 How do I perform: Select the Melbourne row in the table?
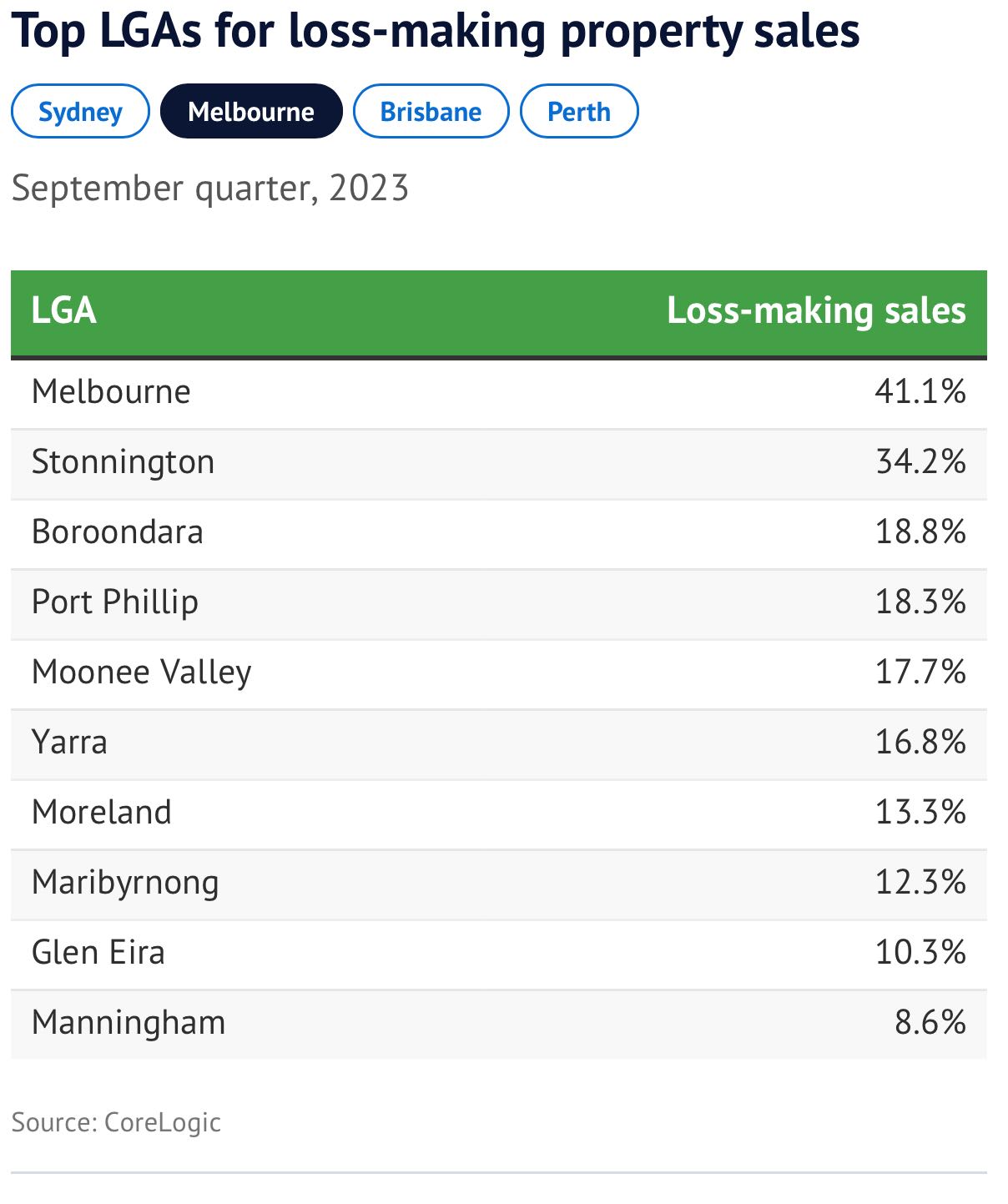[x=111, y=391]
